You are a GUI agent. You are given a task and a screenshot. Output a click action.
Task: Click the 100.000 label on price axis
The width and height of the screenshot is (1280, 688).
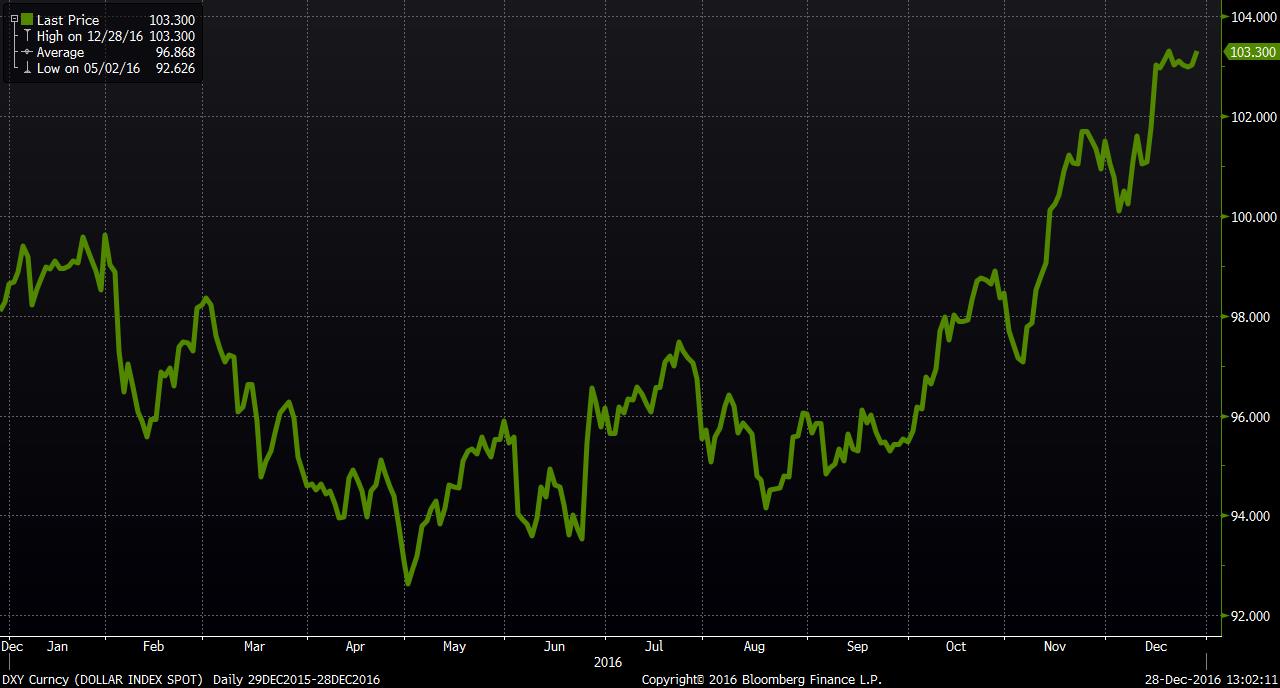click(1254, 217)
